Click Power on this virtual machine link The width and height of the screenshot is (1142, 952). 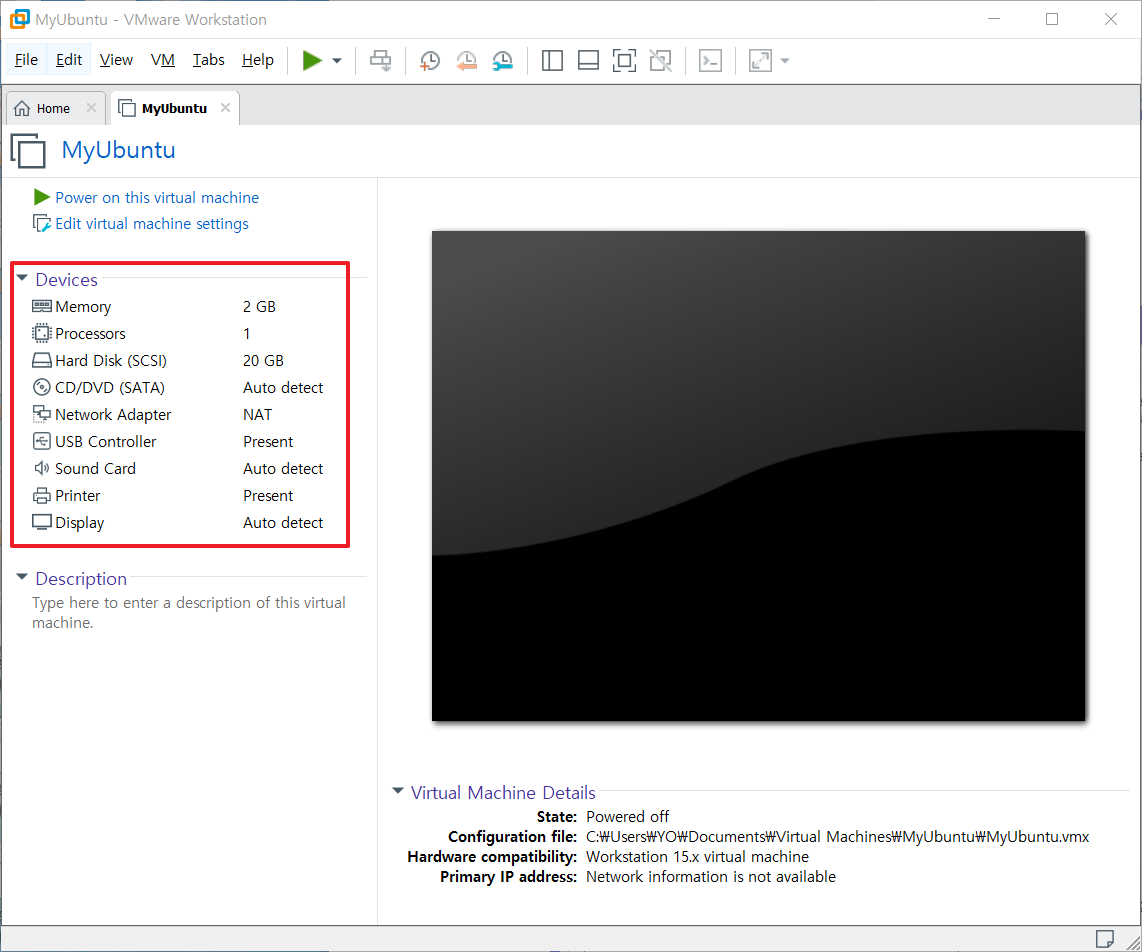pyautogui.click(x=157, y=197)
